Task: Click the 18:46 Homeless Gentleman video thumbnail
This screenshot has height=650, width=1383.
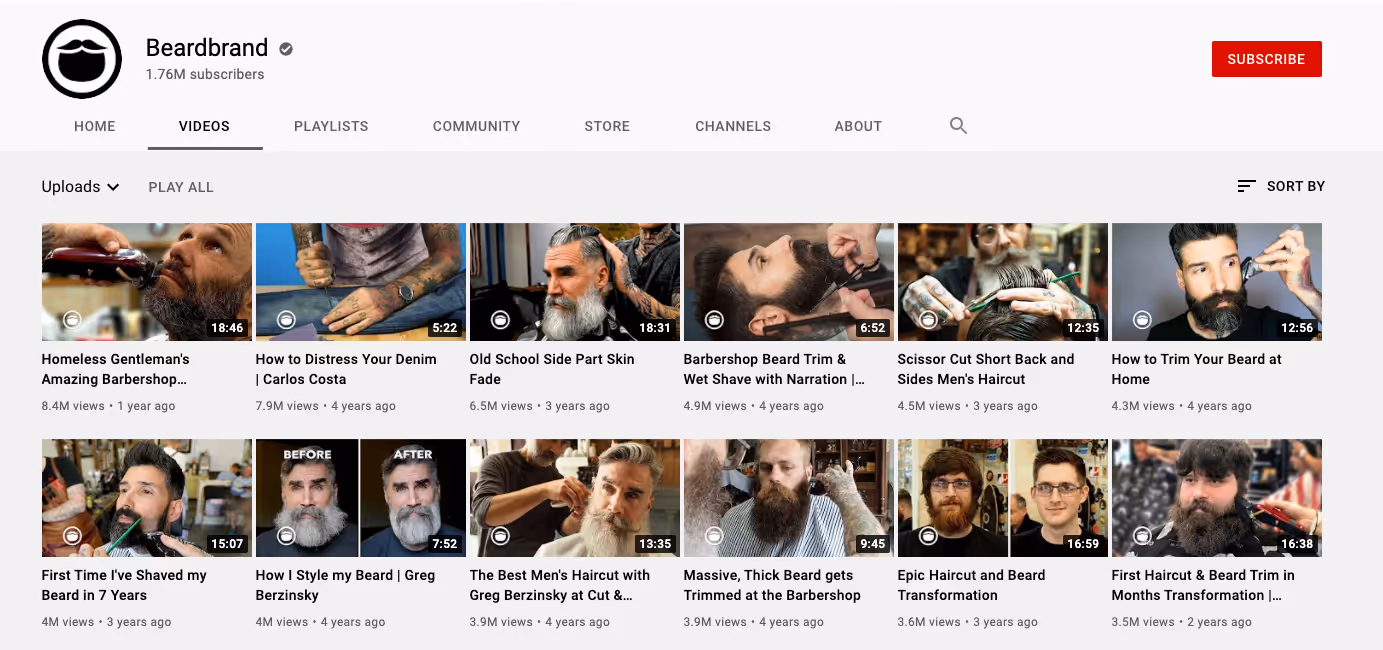Action: pyautogui.click(x=147, y=282)
